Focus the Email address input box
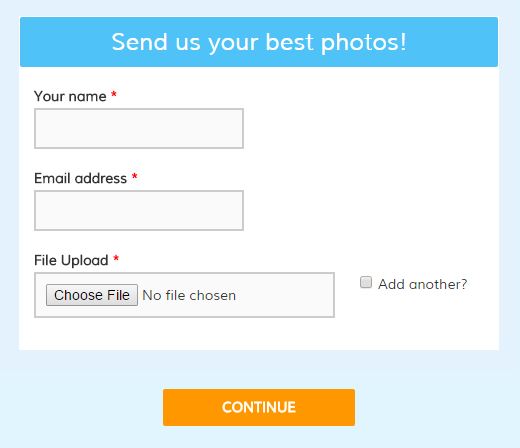This screenshot has width=520, height=448. click(139, 210)
